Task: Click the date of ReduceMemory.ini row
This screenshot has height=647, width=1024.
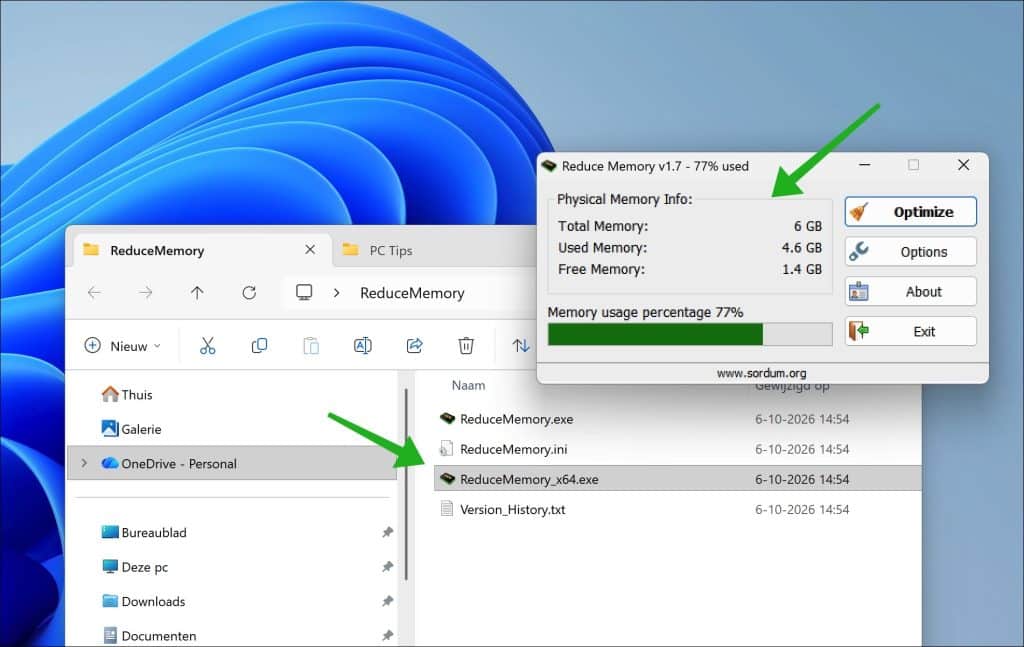Action: coord(802,449)
